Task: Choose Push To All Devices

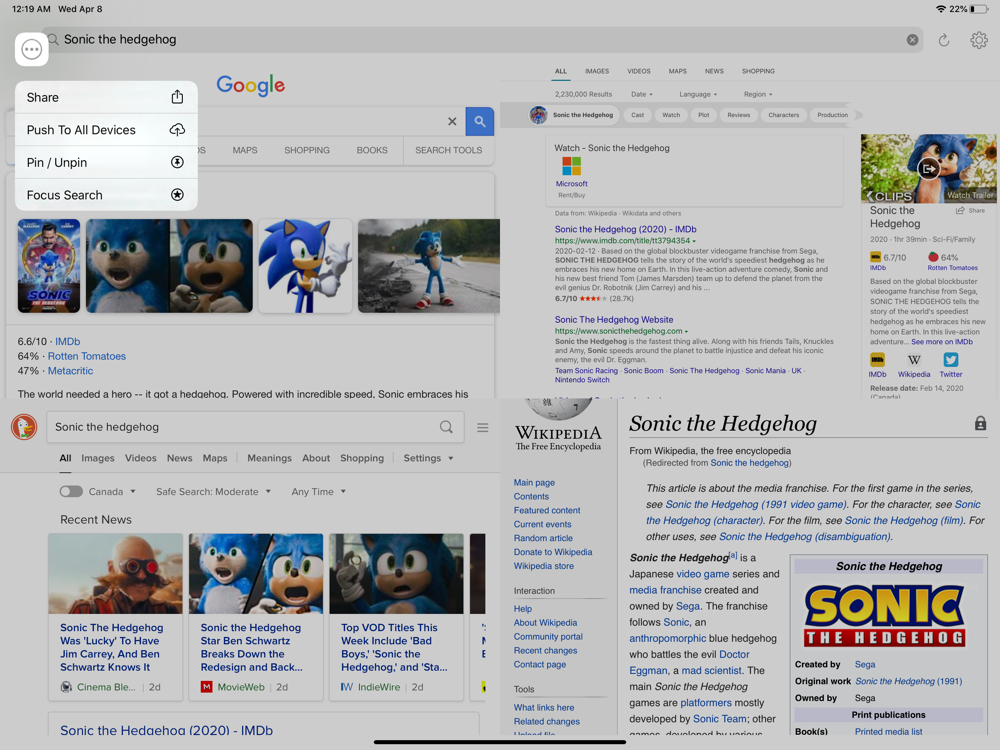Action: [x=106, y=129]
